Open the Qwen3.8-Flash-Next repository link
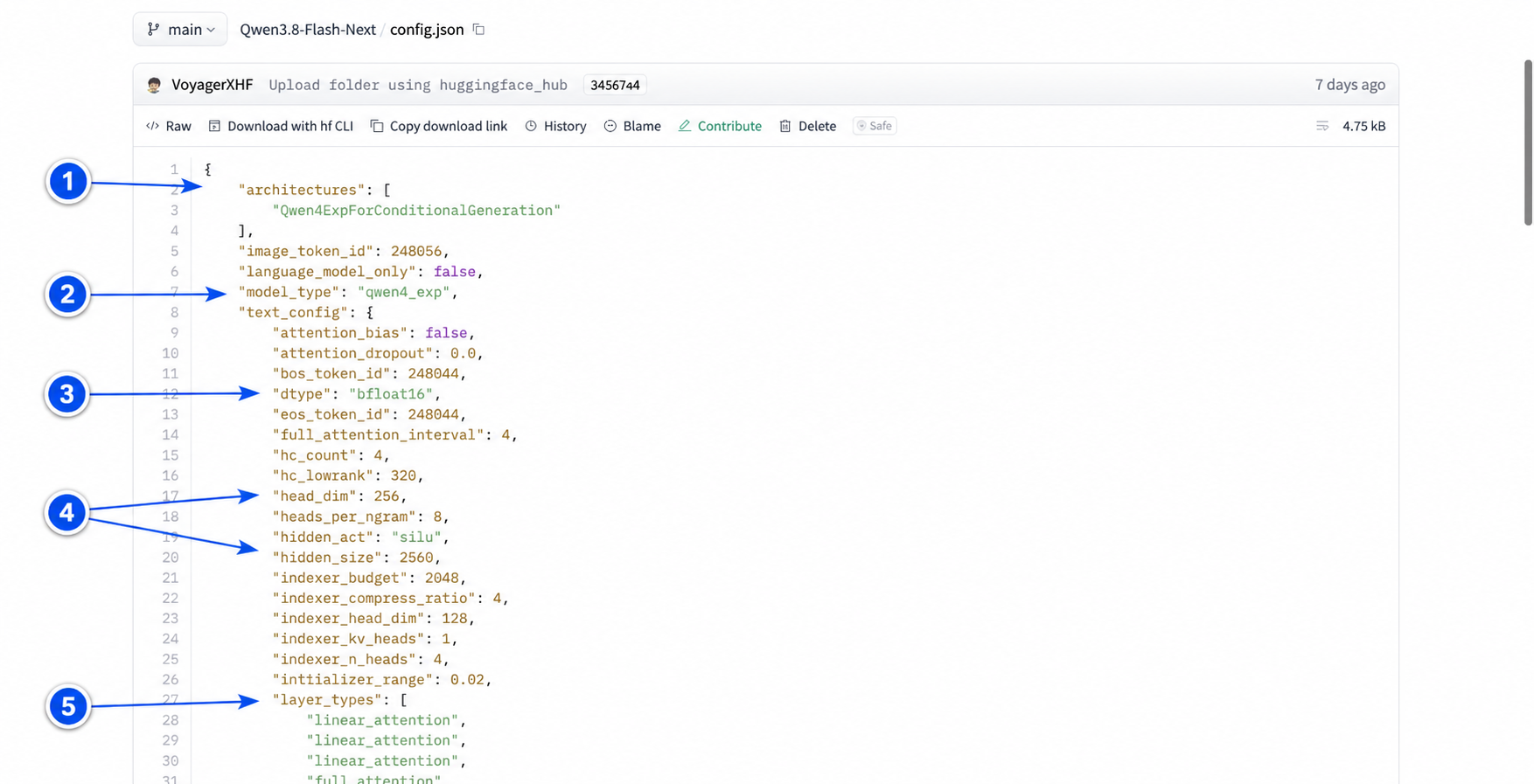The height and width of the screenshot is (784, 1534). (x=308, y=29)
